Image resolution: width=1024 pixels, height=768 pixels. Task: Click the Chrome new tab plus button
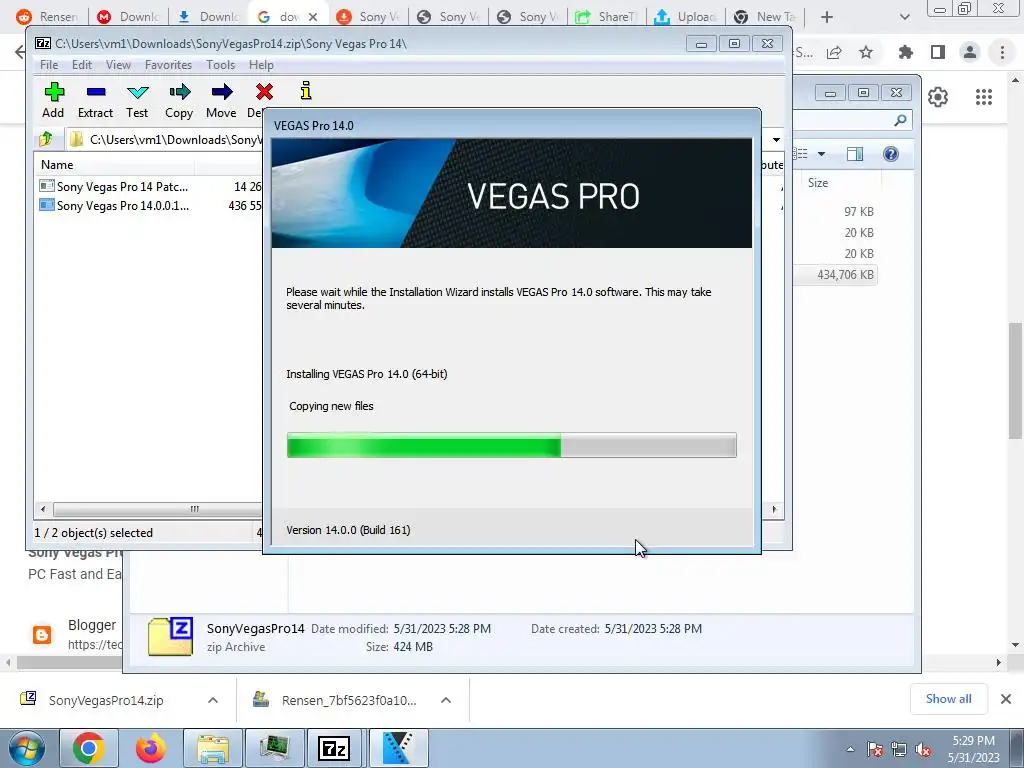pyautogui.click(x=827, y=17)
